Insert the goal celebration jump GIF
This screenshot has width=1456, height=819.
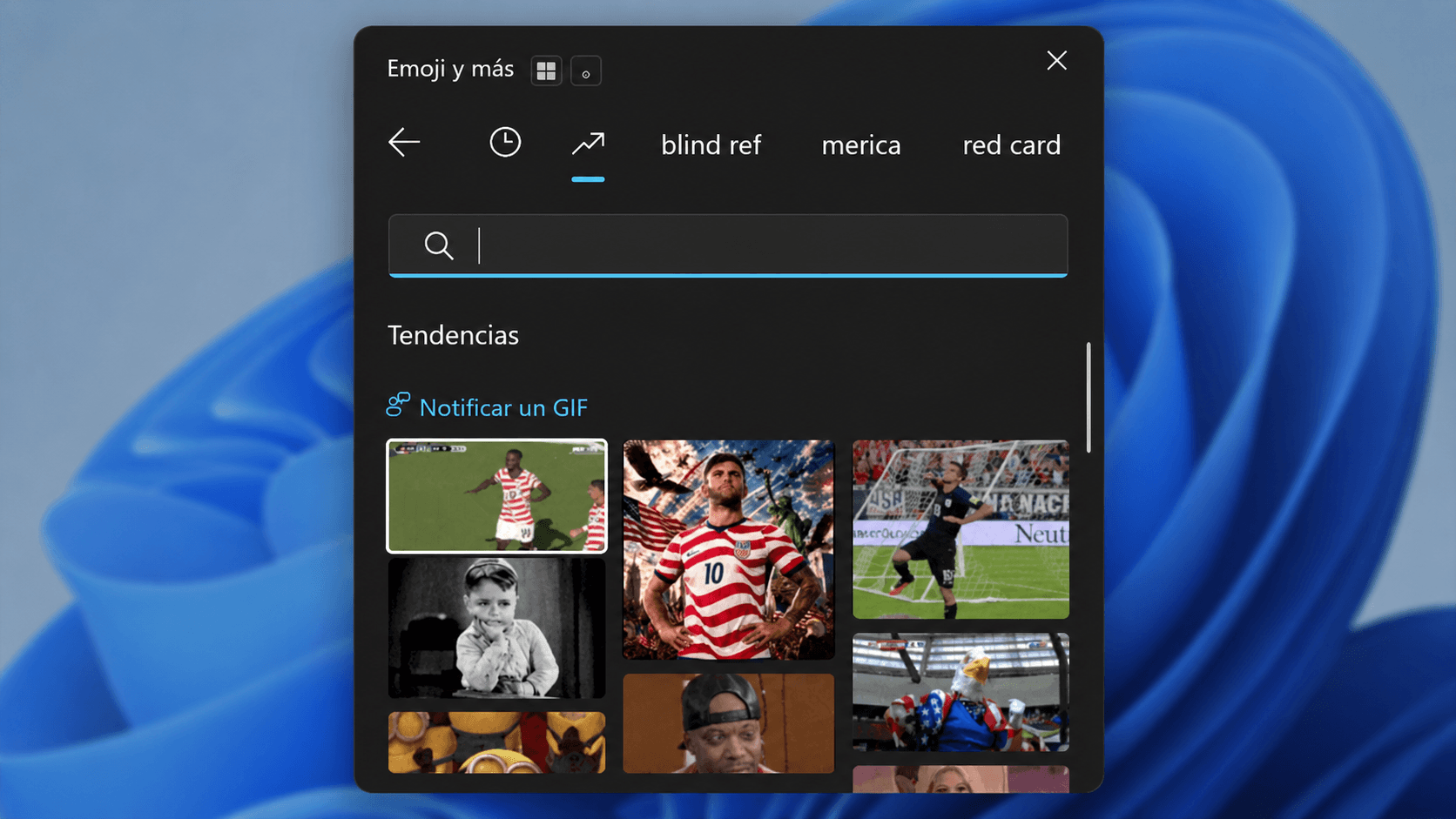961,529
